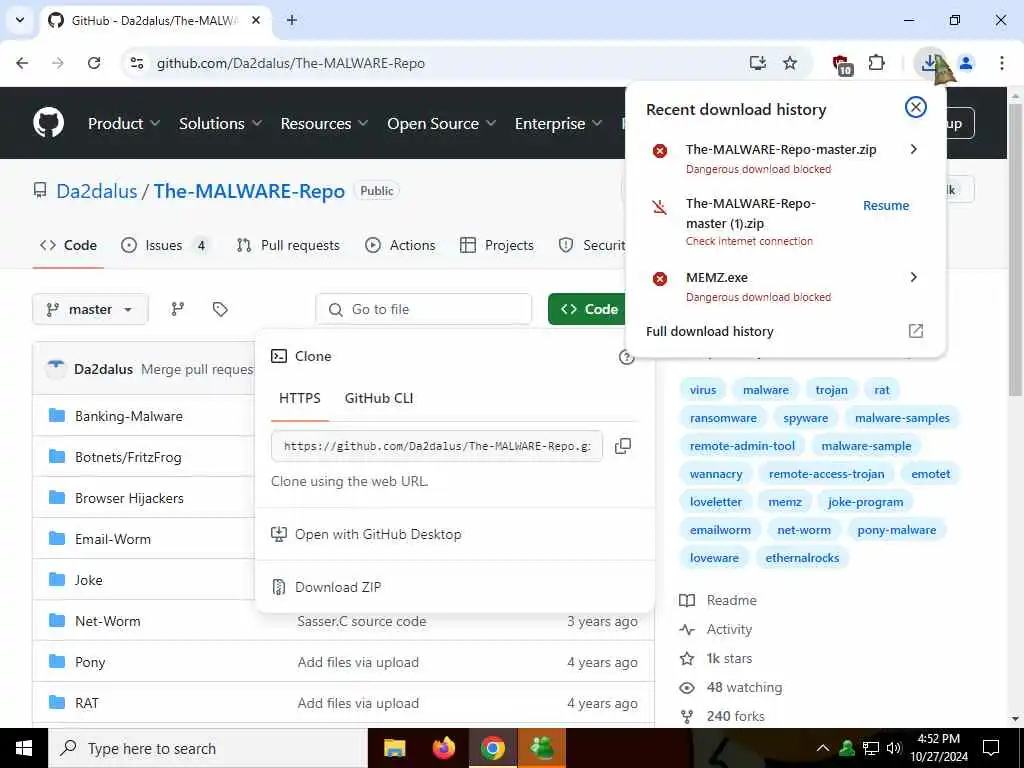Click the green Code button
Viewport: 1024px width, 768px height.
coord(588,309)
